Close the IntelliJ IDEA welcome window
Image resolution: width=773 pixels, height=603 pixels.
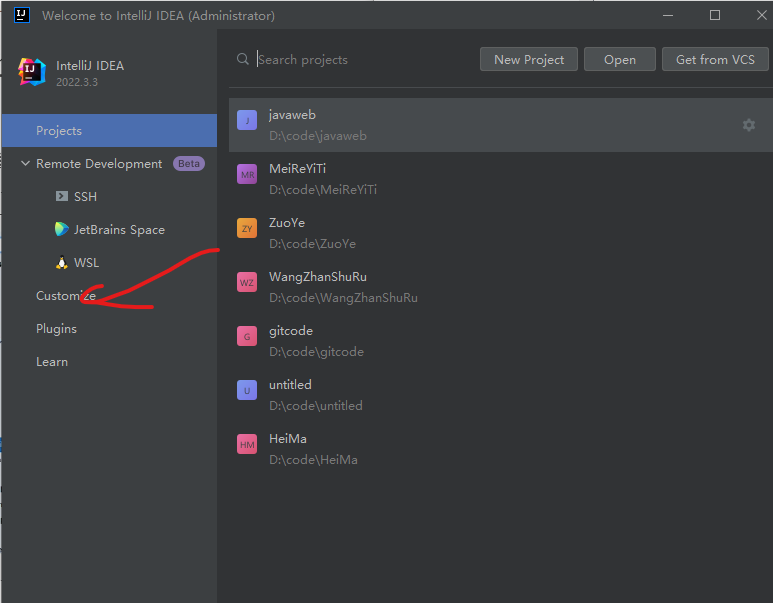coord(761,15)
